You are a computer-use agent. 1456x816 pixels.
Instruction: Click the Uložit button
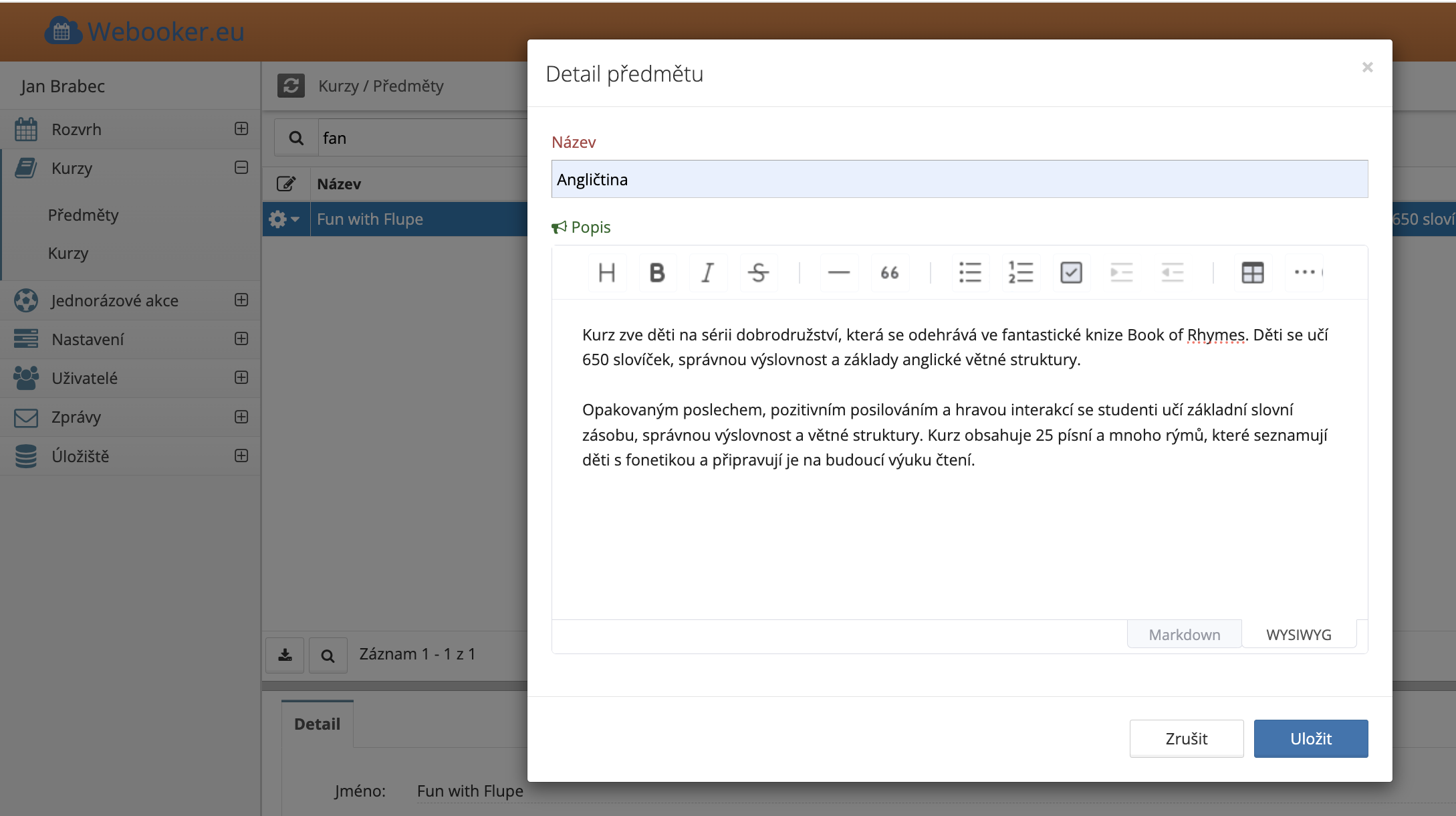point(1310,738)
